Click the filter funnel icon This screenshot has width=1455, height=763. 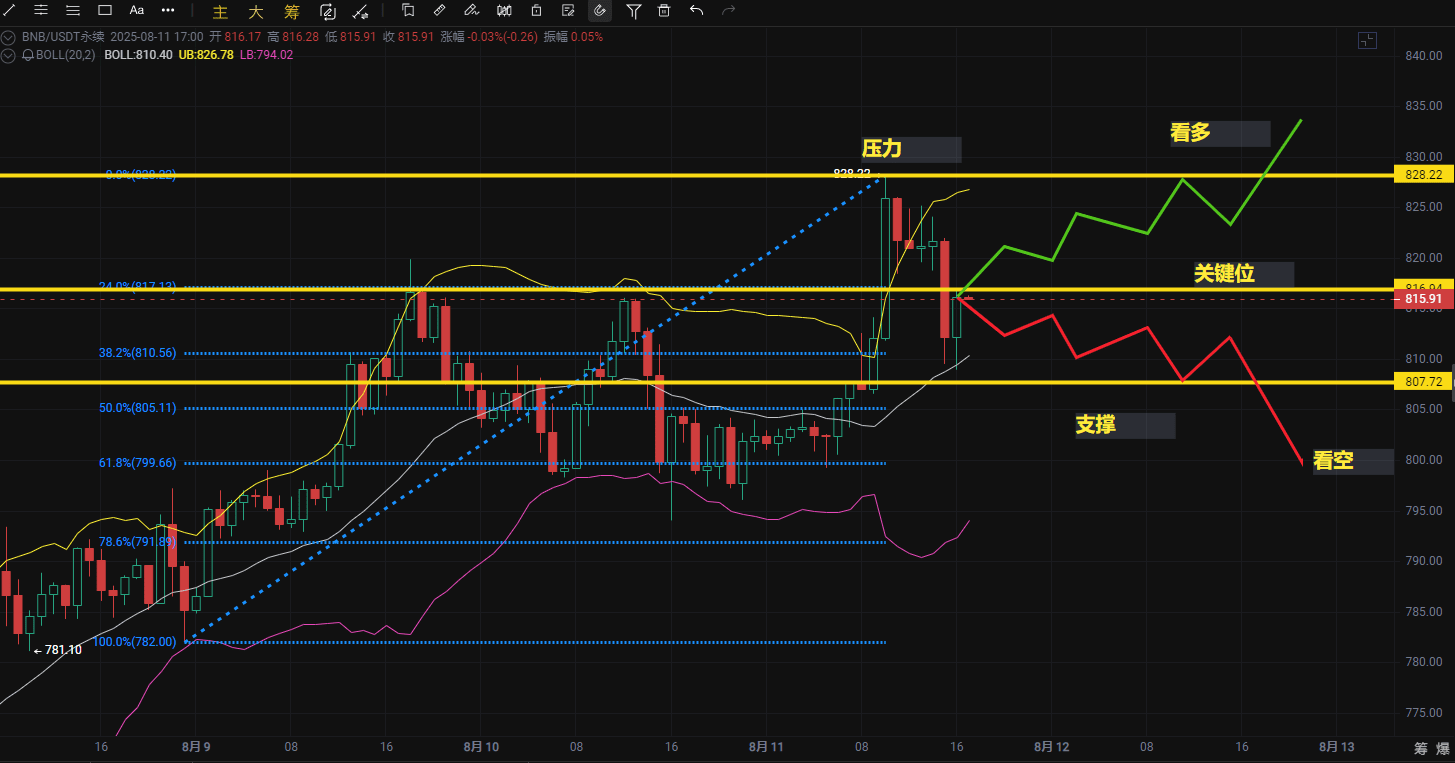click(633, 11)
